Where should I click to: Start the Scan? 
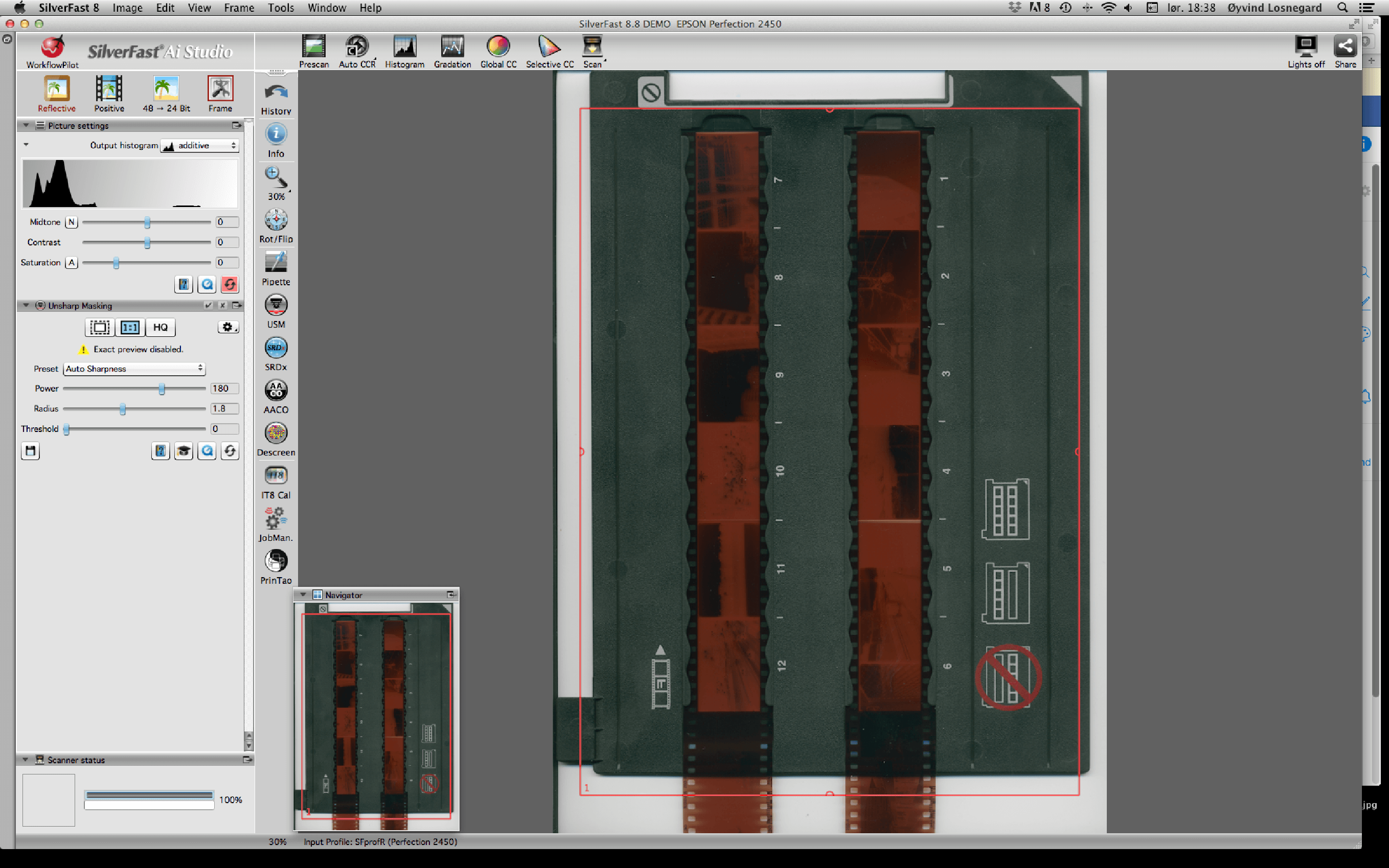tap(593, 52)
